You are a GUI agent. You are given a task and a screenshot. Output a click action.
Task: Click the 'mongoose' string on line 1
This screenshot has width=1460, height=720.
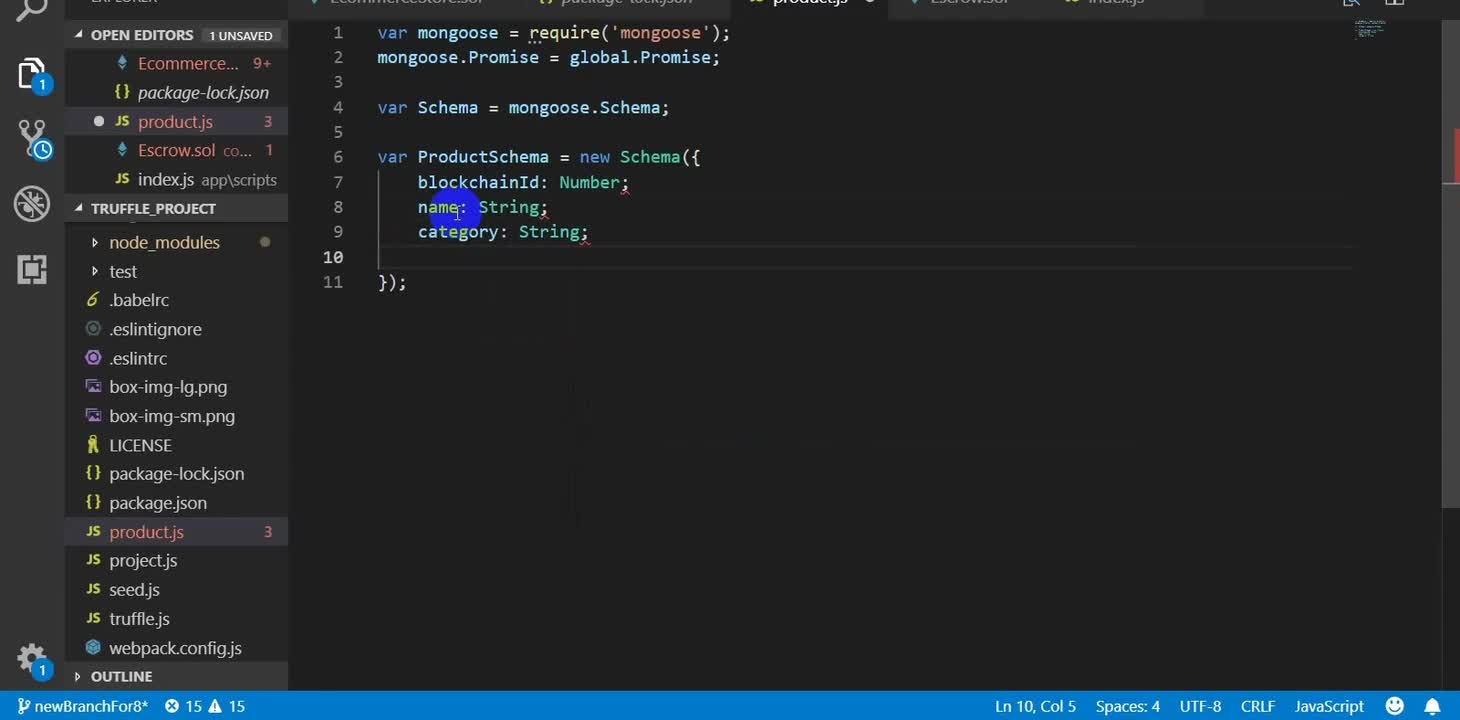(659, 33)
